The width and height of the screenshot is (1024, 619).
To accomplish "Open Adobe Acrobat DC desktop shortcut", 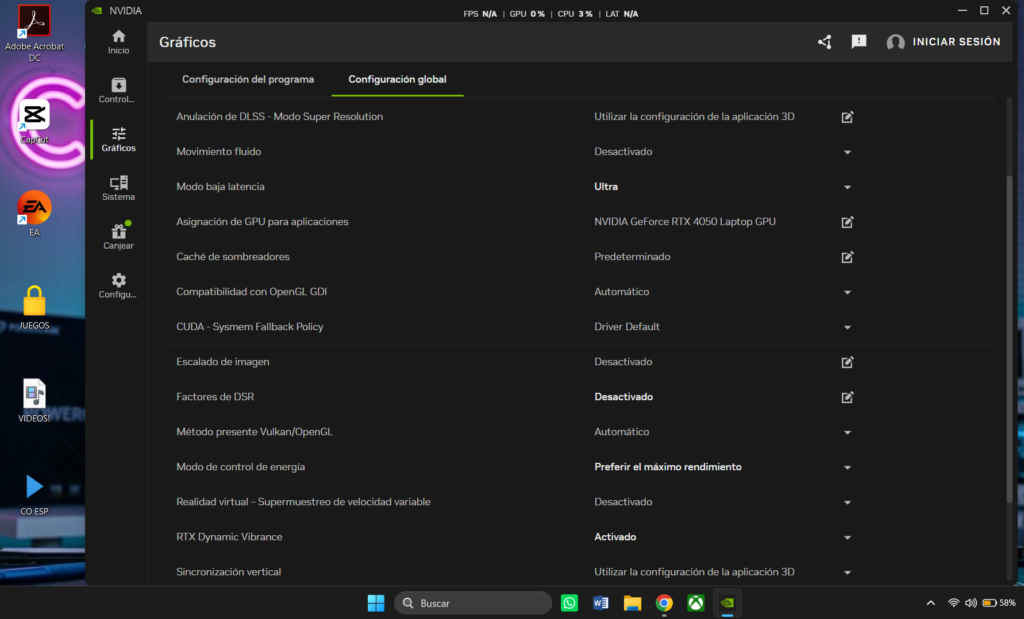I will [x=34, y=33].
